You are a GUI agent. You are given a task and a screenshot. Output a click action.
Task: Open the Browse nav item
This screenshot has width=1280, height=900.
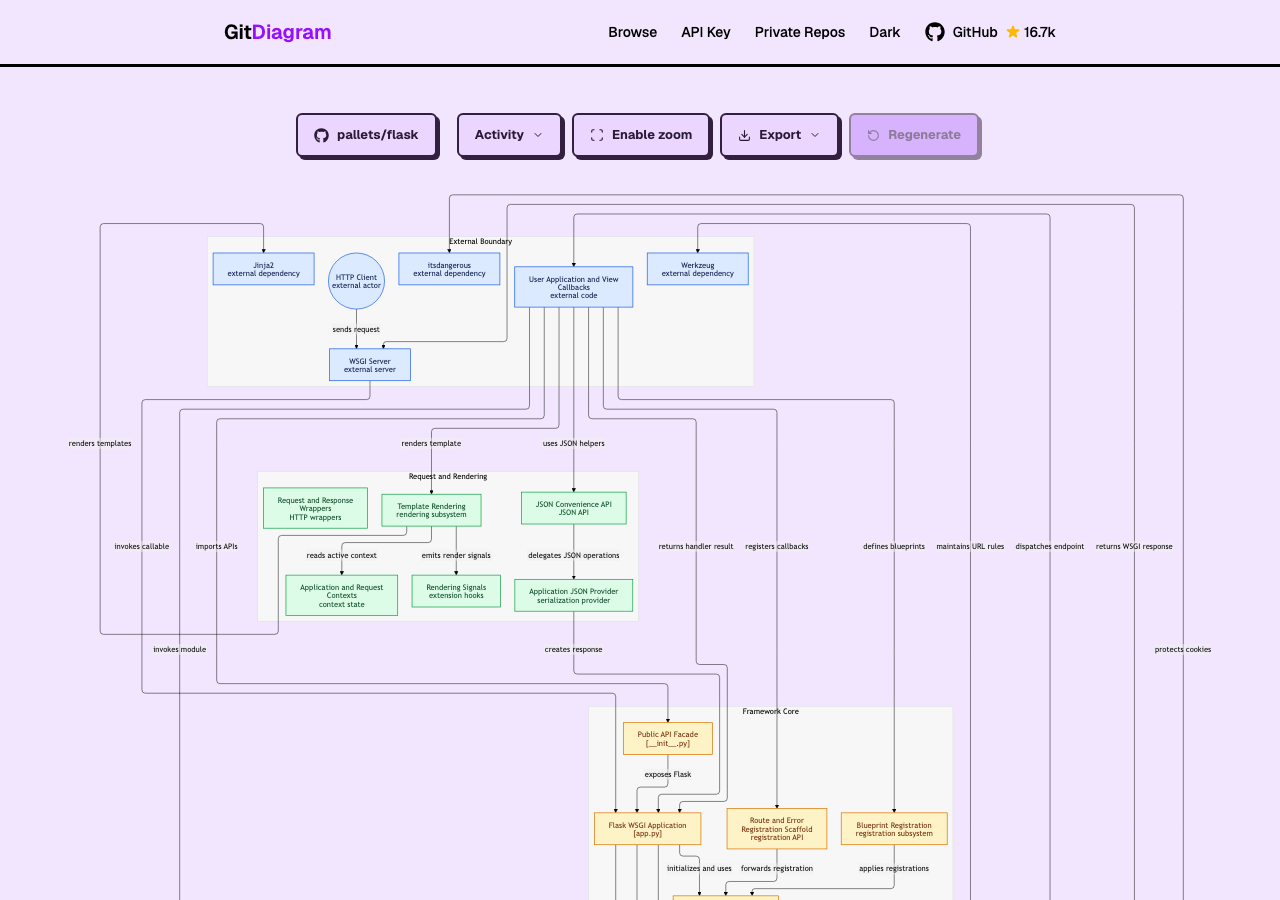coord(632,32)
